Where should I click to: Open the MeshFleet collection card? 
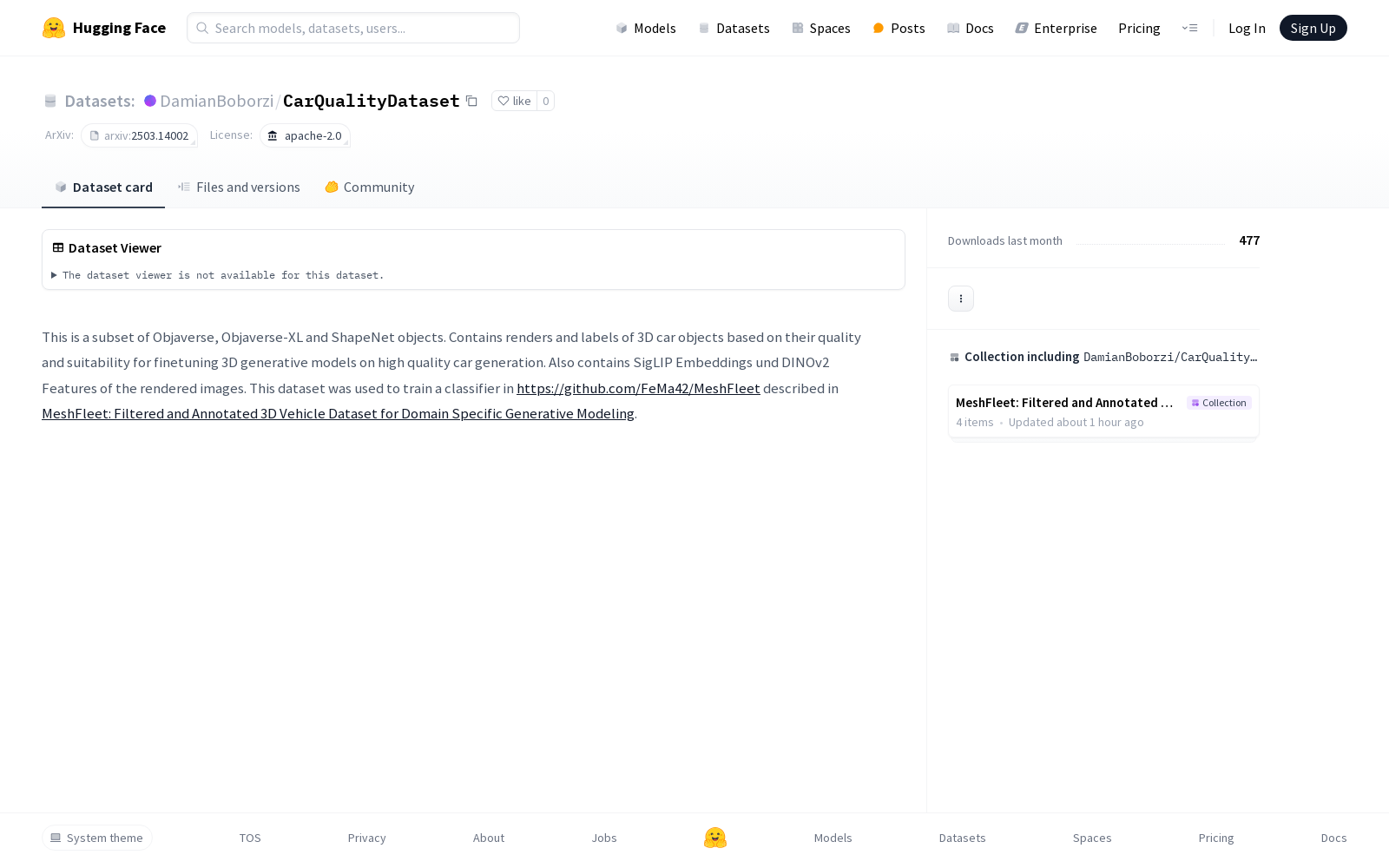point(1103,411)
